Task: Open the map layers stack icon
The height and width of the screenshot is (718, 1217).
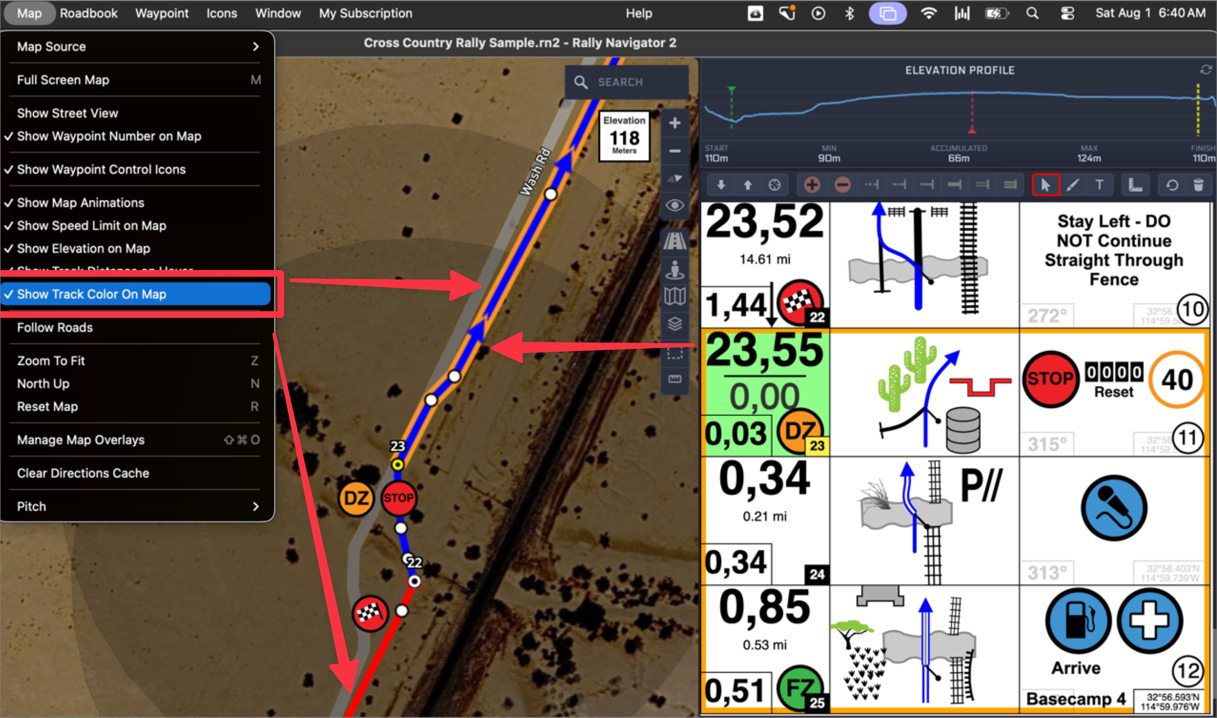Action: (x=675, y=324)
